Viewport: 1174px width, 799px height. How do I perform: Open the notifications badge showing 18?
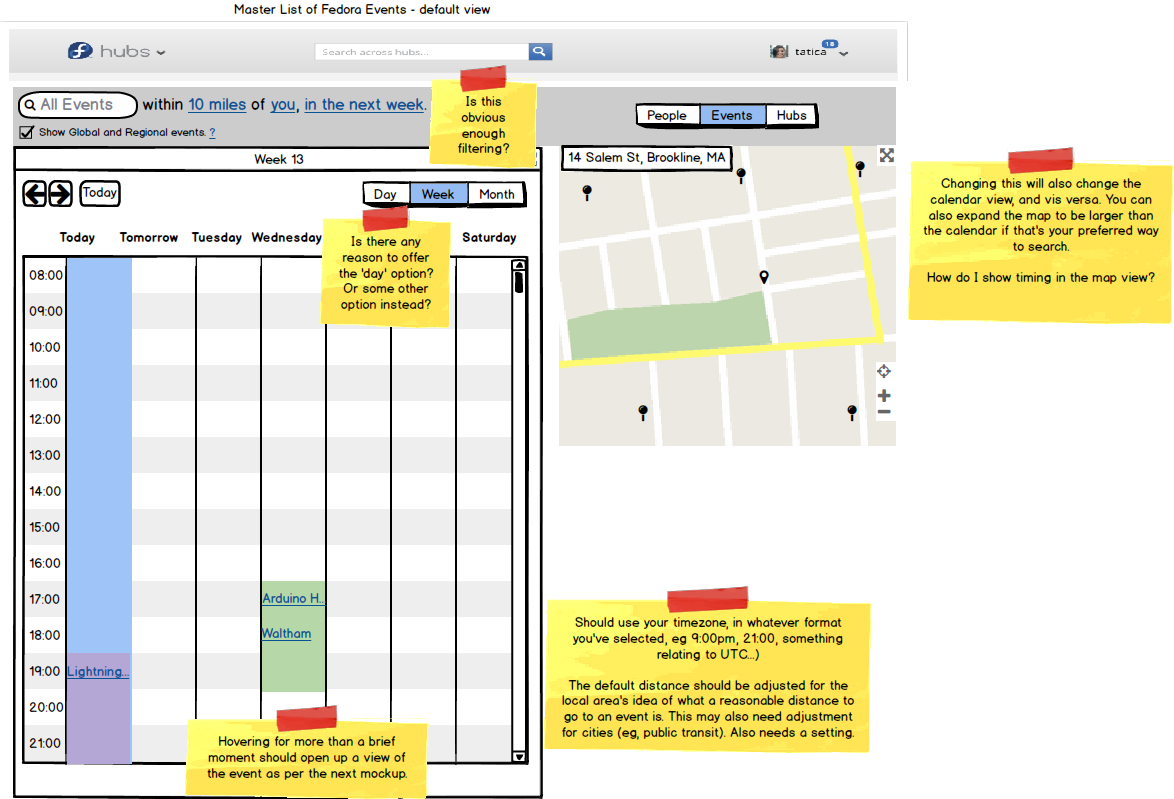pos(830,44)
